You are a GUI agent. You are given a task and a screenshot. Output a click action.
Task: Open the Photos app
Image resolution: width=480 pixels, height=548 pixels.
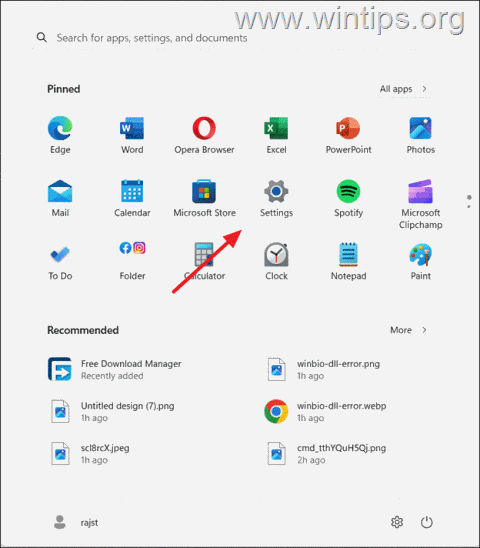click(421, 135)
